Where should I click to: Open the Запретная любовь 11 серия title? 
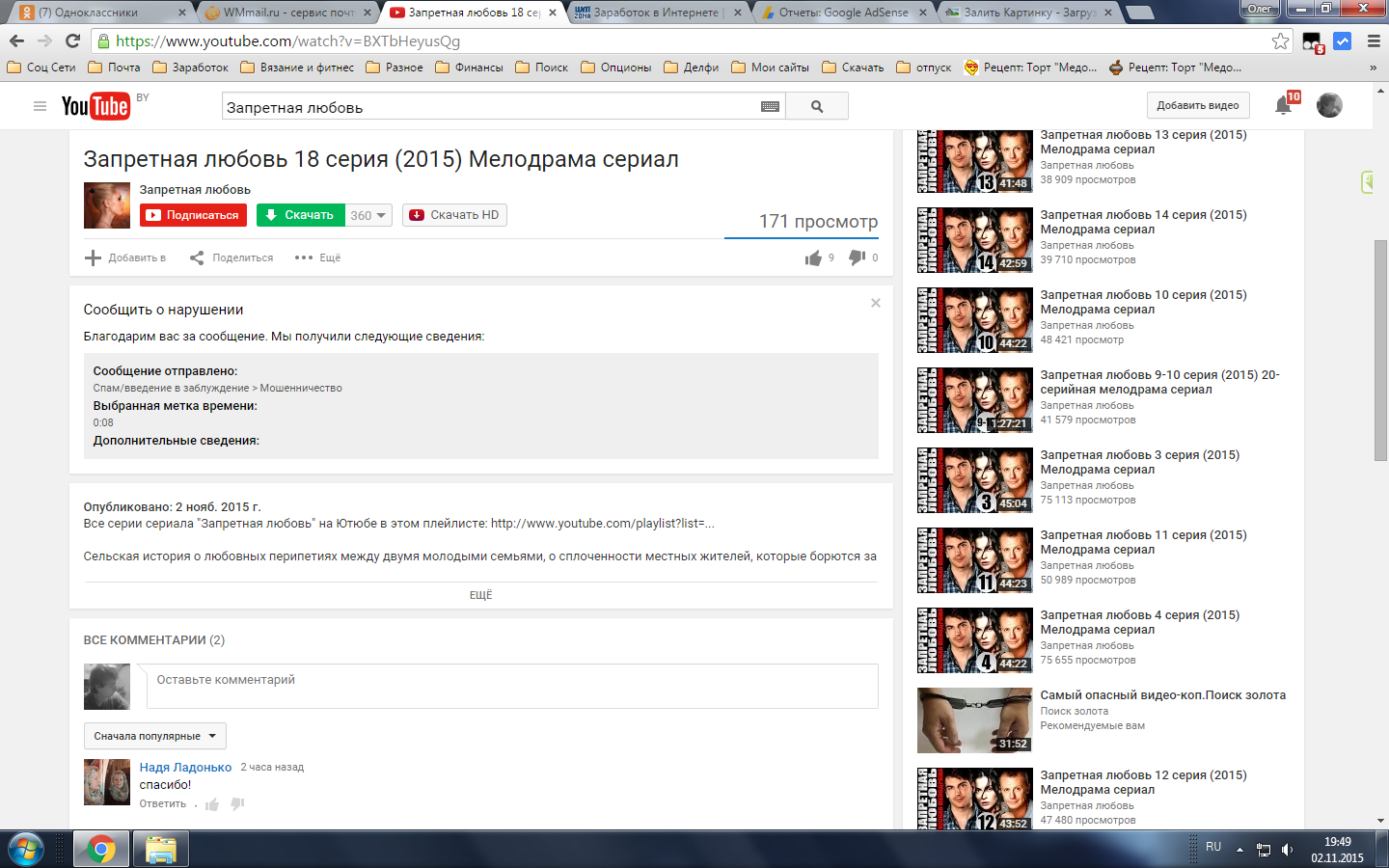(x=1143, y=542)
